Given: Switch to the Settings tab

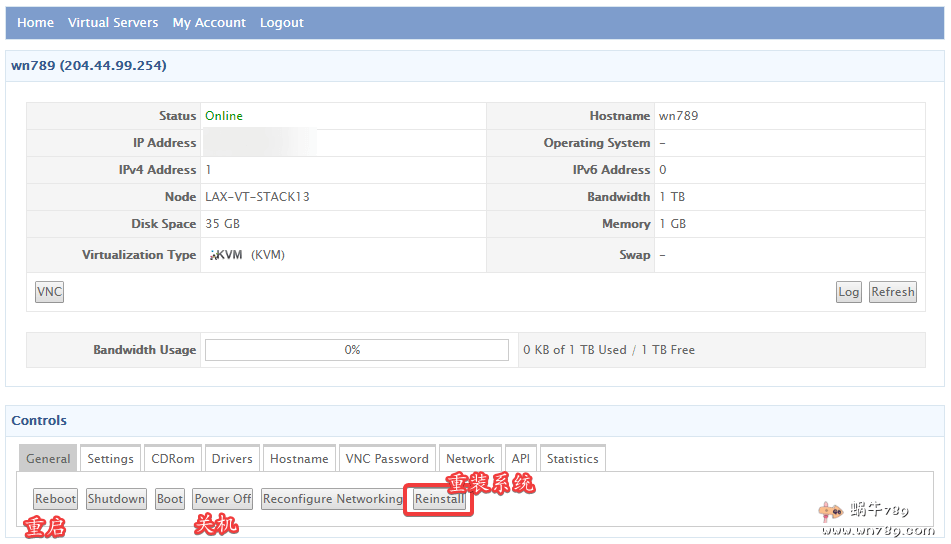Looking at the screenshot, I should pos(110,459).
